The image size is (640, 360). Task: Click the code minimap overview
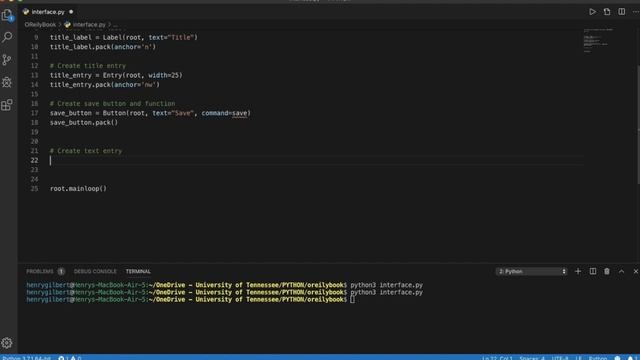598,41
